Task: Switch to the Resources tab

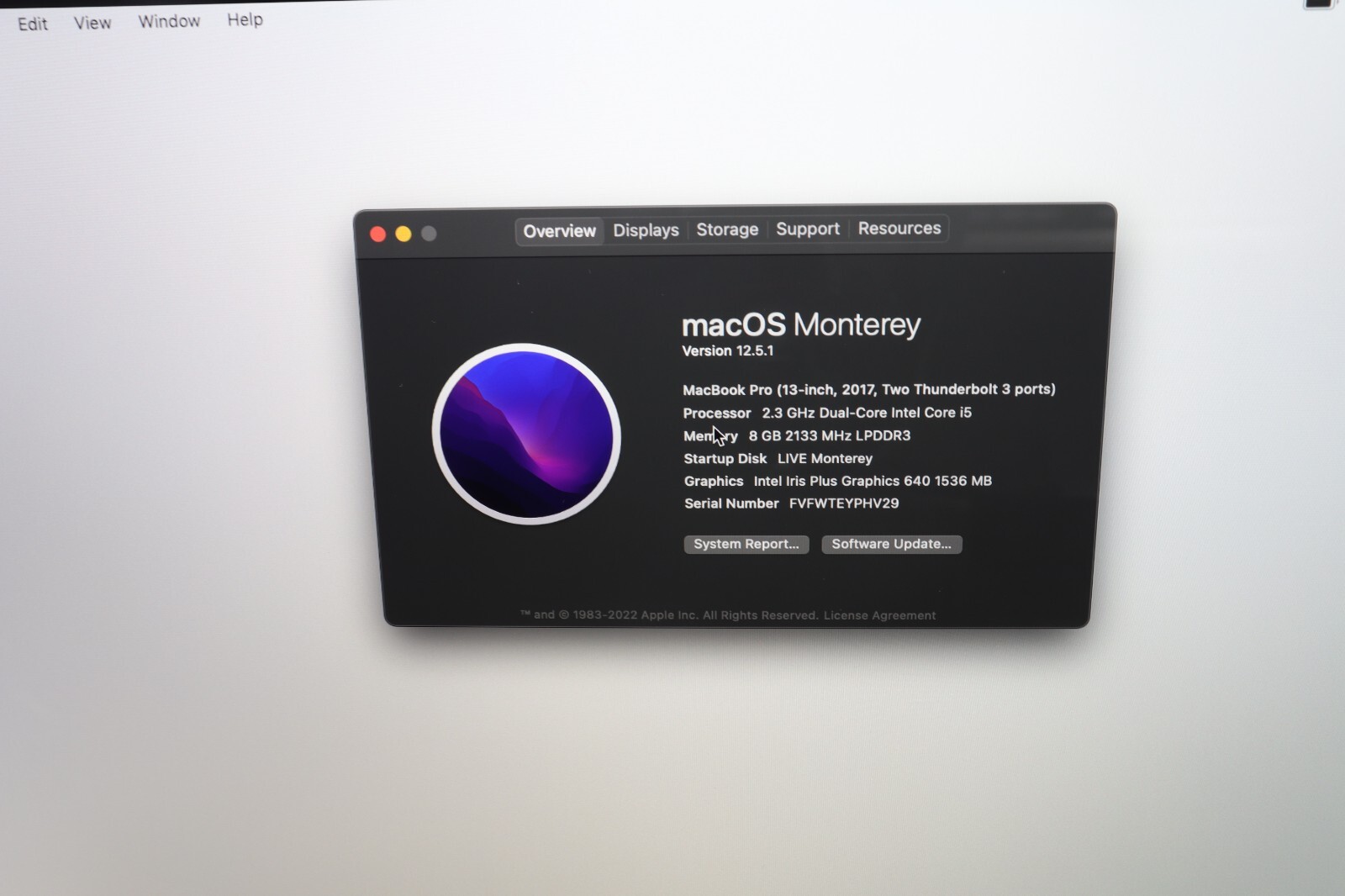Action: (899, 228)
